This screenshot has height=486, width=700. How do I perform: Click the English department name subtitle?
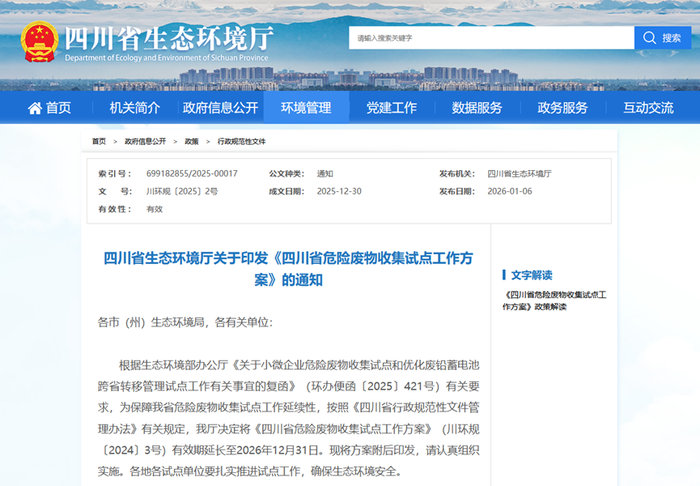(167, 58)
